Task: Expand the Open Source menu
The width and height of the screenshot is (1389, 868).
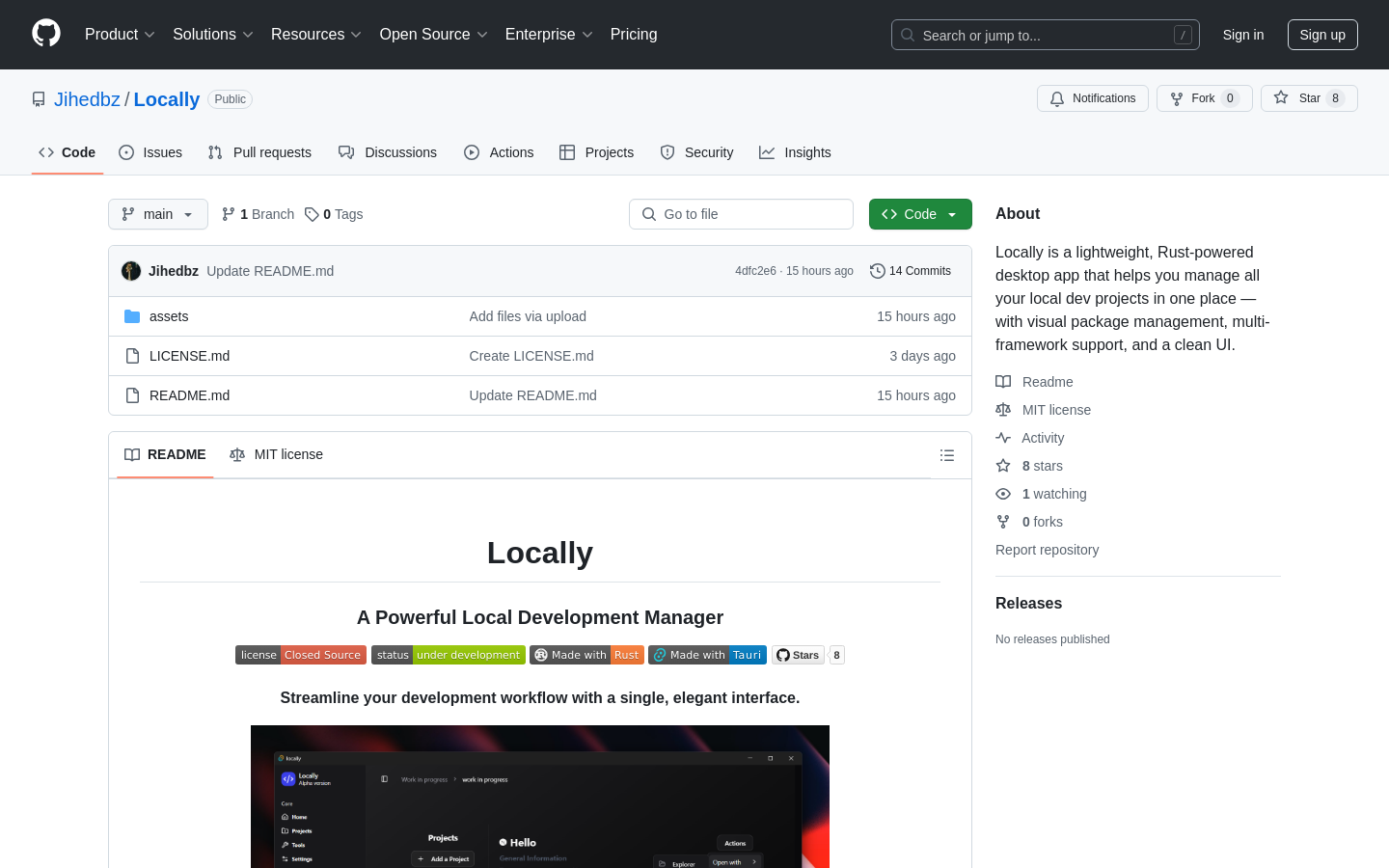Action: coord(434,35)
